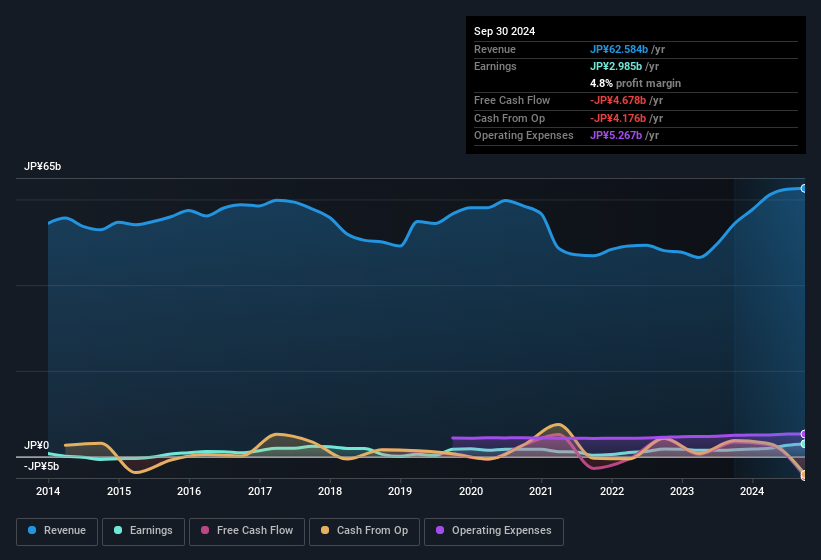This screenshot has width=821, height=560.
Task: Click the teal Earnings endpoint marker
Action: [804, 444]
